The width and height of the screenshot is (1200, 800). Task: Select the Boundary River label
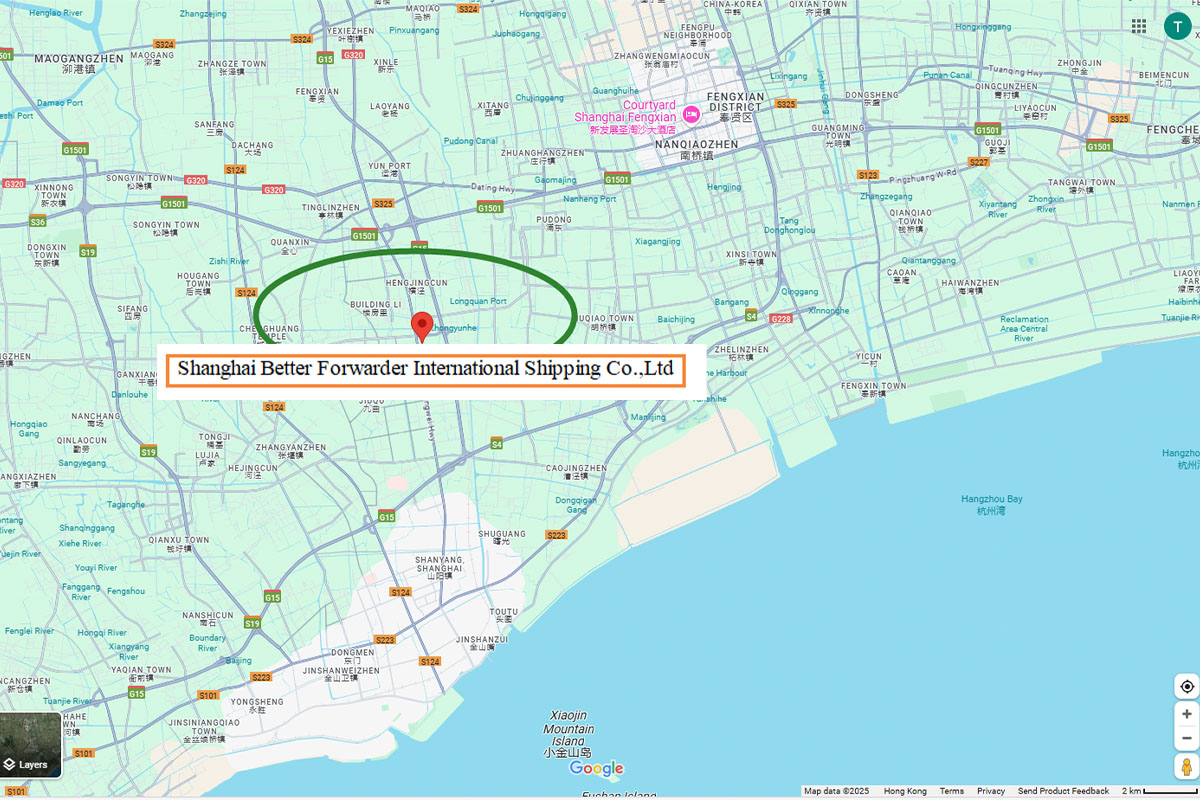(x=207, y=643)
